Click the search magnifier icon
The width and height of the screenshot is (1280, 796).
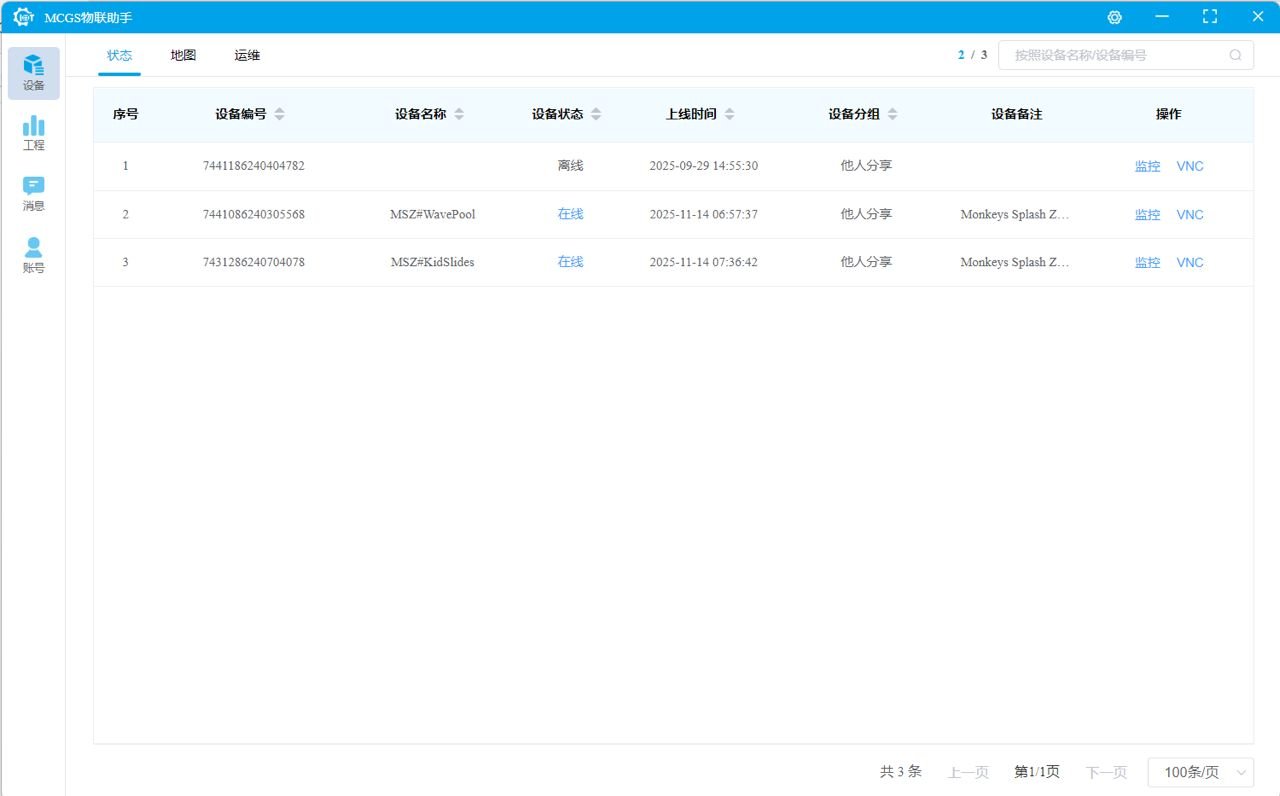[x=1236, y=55]
